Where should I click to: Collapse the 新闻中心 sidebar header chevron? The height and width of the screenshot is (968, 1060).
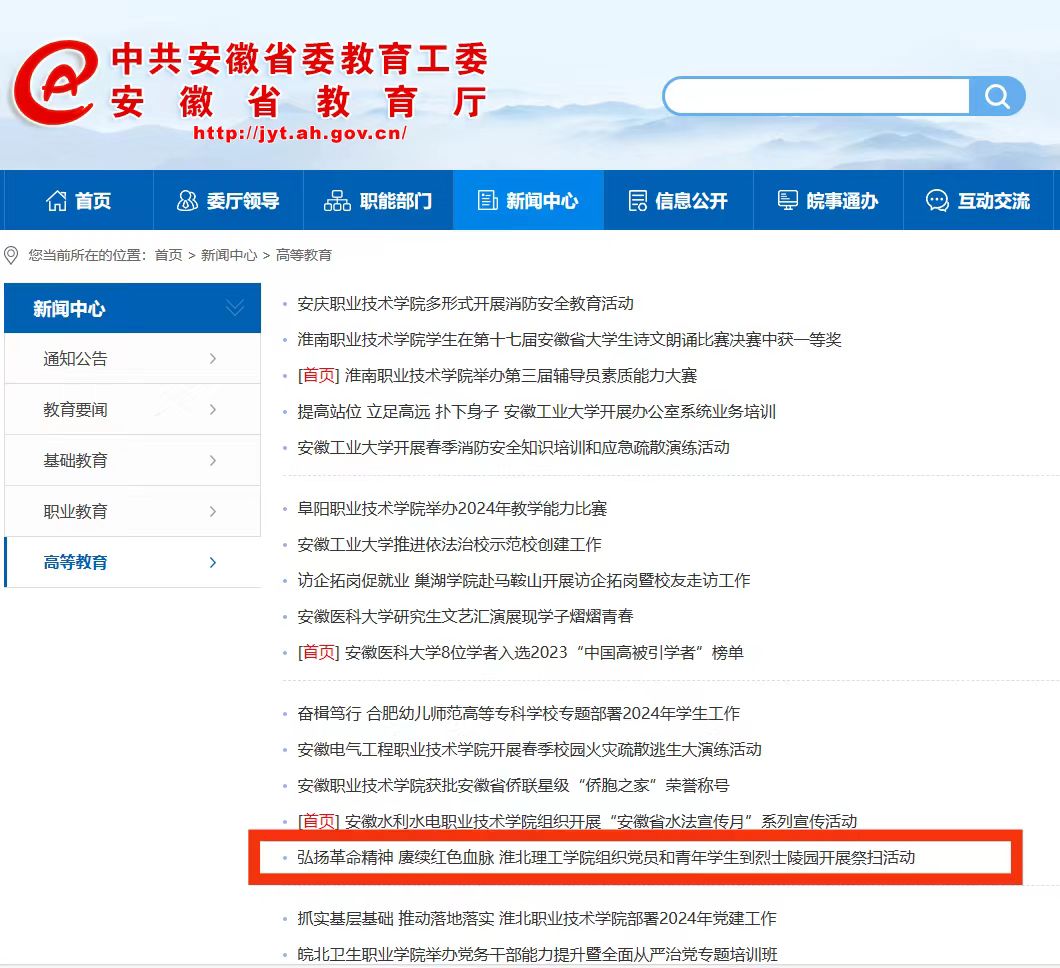click(x=235, y=308)
